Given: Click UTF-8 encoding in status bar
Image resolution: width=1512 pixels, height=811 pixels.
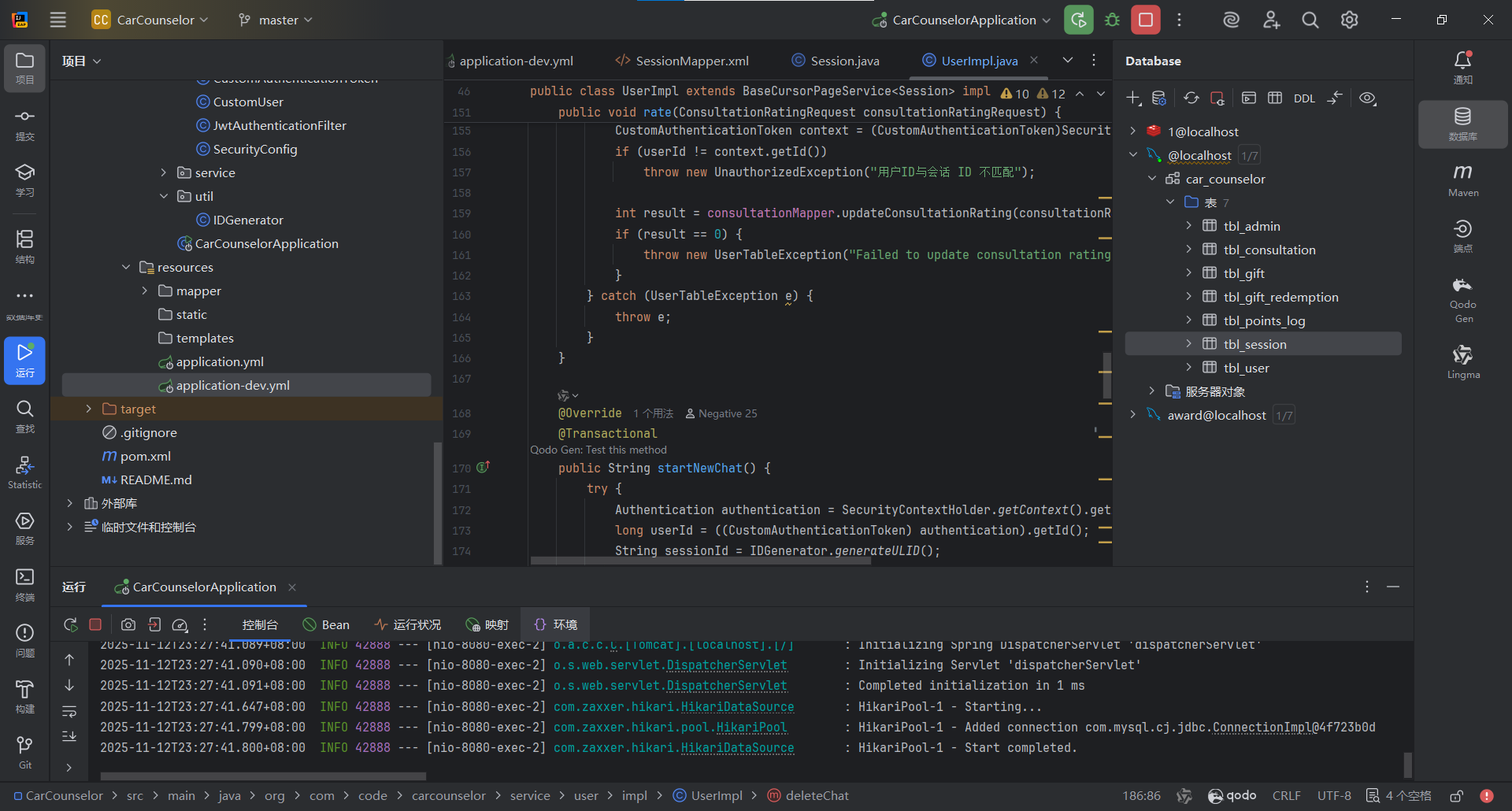Looking at the screenshot, I should tap(1334, 796).
